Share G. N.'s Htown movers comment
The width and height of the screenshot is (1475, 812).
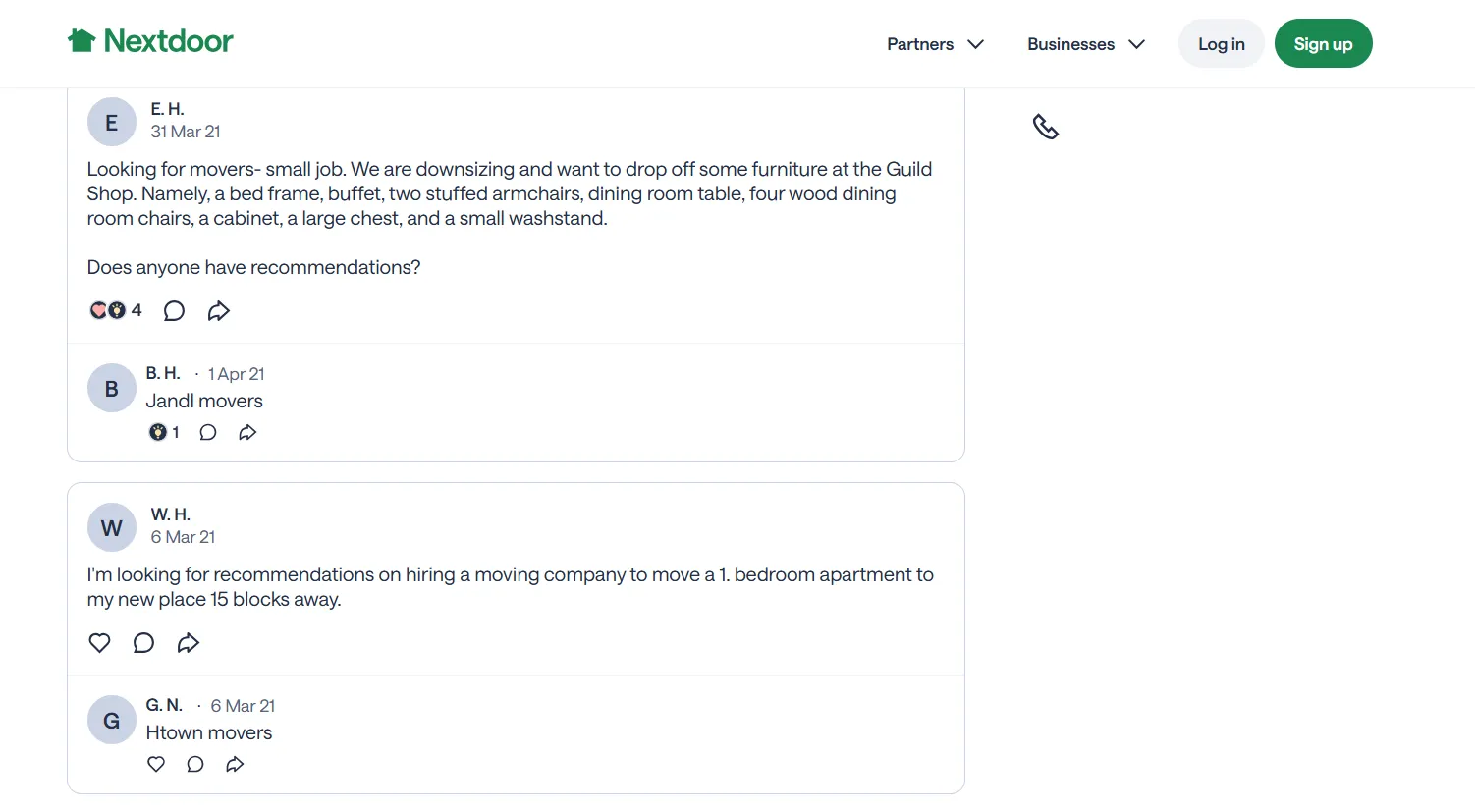pos(235,765)
